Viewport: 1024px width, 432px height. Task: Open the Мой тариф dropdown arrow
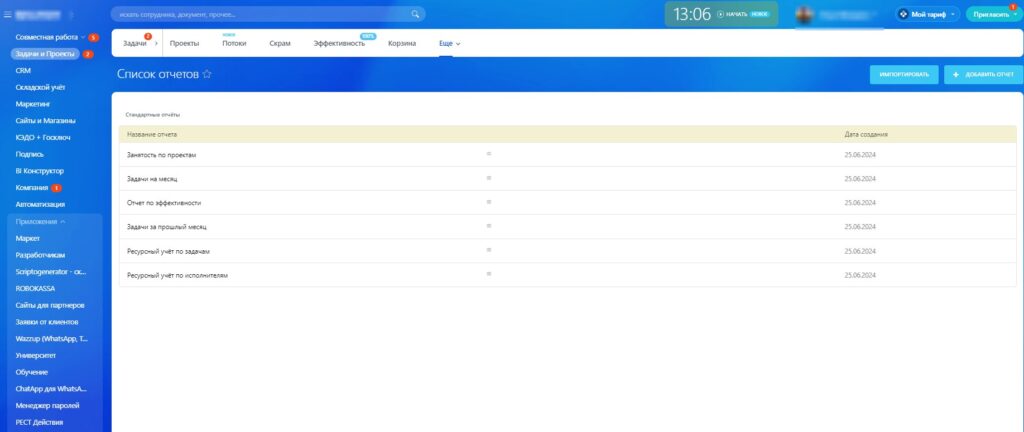(x=952, y=14)
